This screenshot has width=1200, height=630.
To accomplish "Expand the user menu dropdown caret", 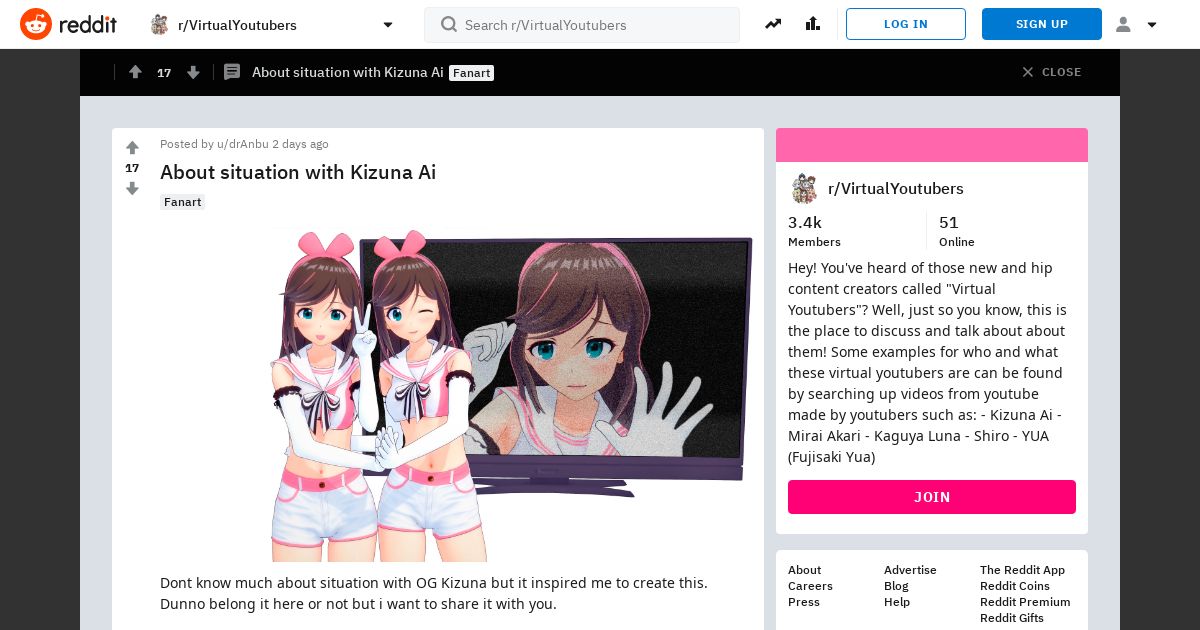I will 1152,25.
